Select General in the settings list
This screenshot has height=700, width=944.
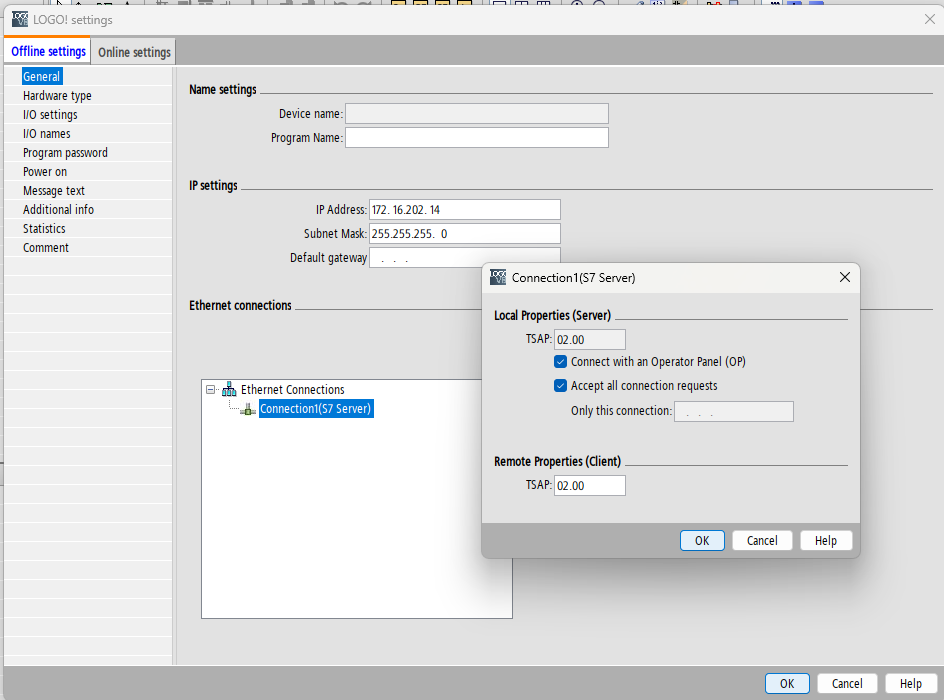[x=42, y=76]
